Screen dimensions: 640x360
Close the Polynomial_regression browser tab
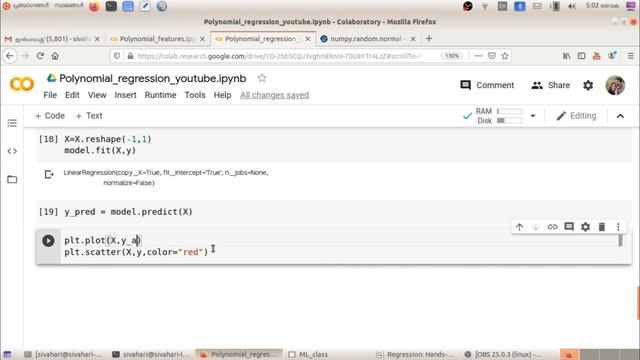[308, 39]
